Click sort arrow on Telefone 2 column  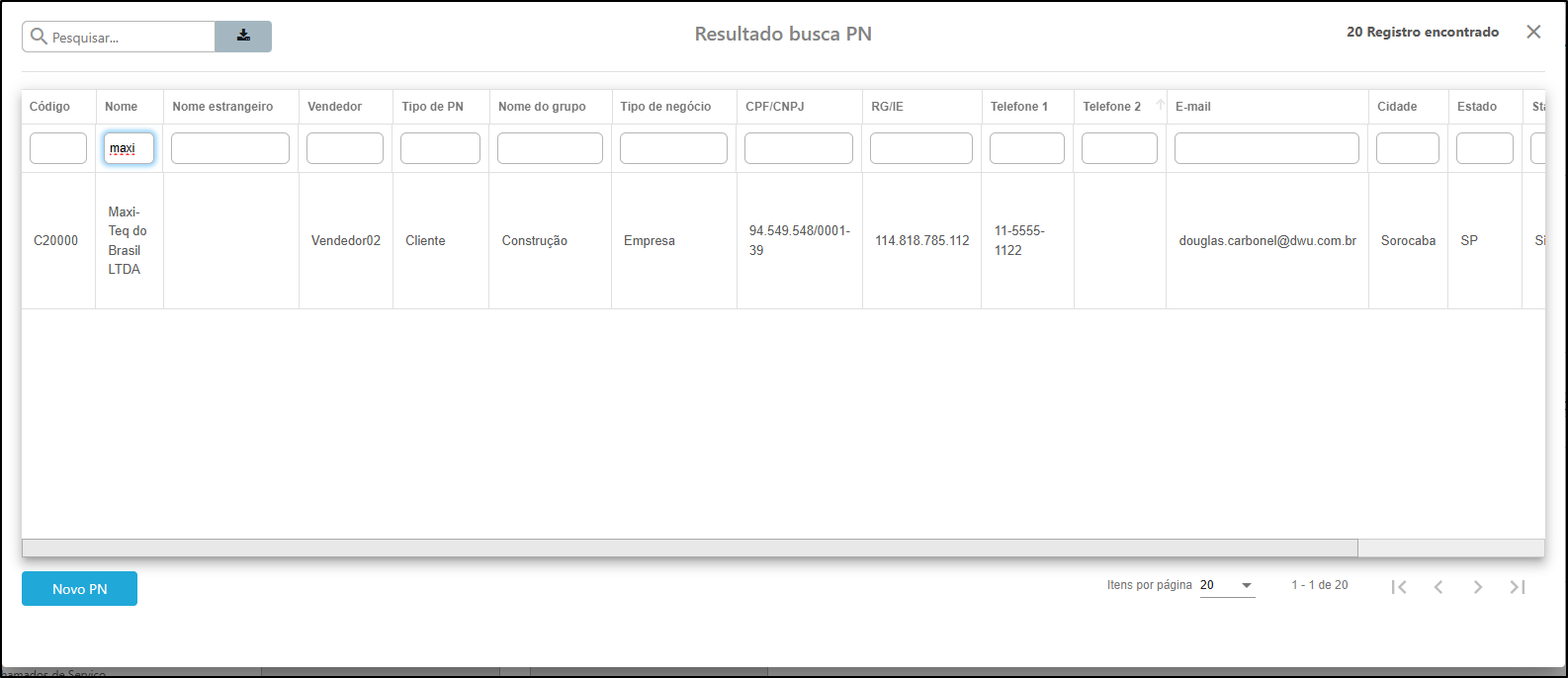1160,105
